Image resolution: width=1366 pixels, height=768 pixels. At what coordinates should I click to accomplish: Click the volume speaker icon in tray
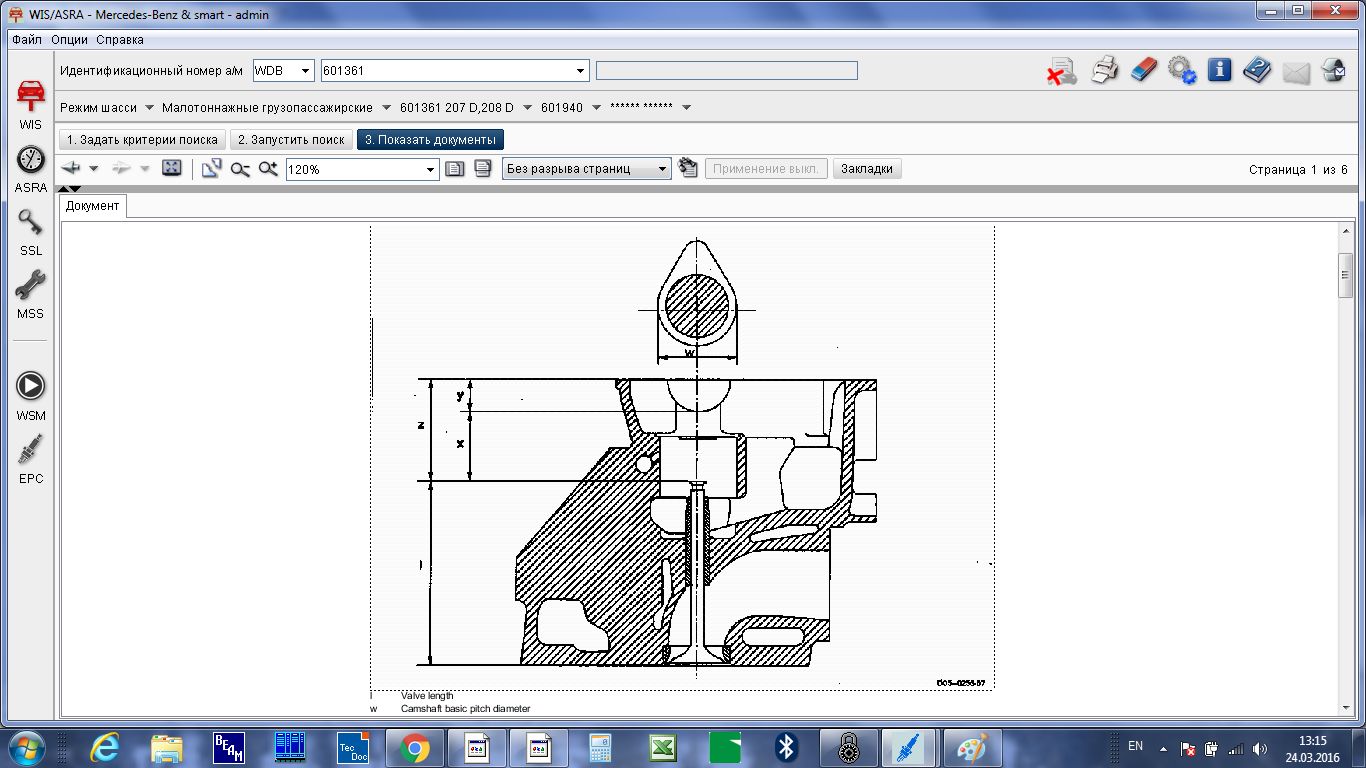1260,748
